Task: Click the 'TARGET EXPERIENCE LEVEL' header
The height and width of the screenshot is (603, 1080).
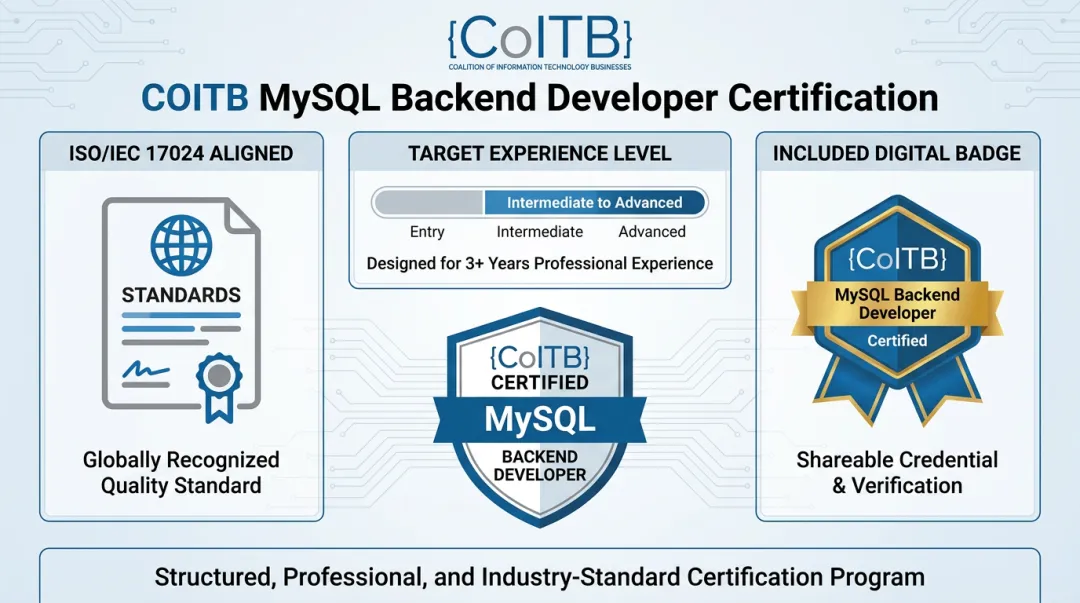Action: [539, 153]
